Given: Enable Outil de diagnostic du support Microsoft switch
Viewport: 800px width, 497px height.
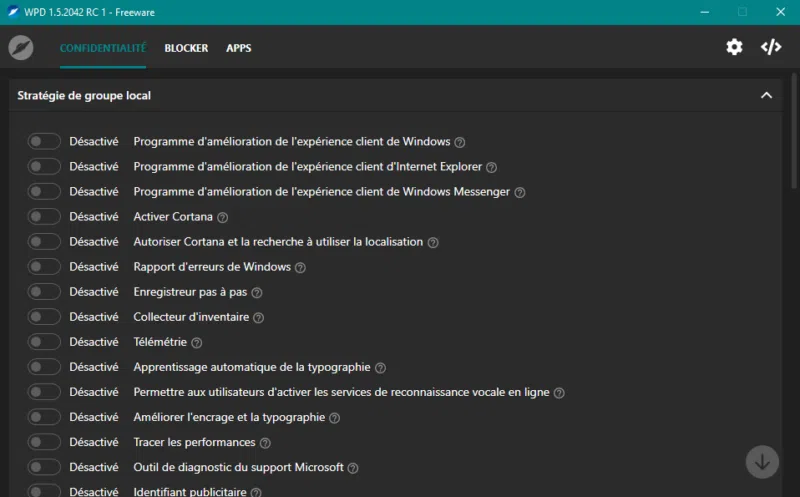Looking at the screenshot, I should click(44, 467).
